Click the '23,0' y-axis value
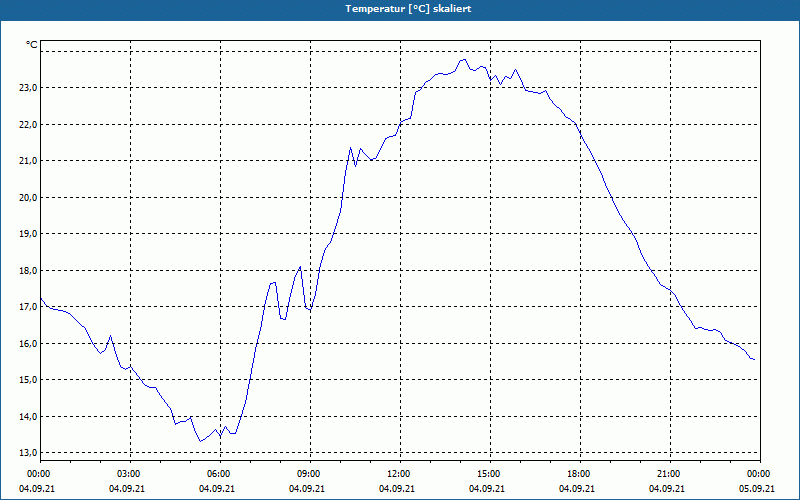The width and height of the screenshot is (800, 500). [x=29, y=88]
